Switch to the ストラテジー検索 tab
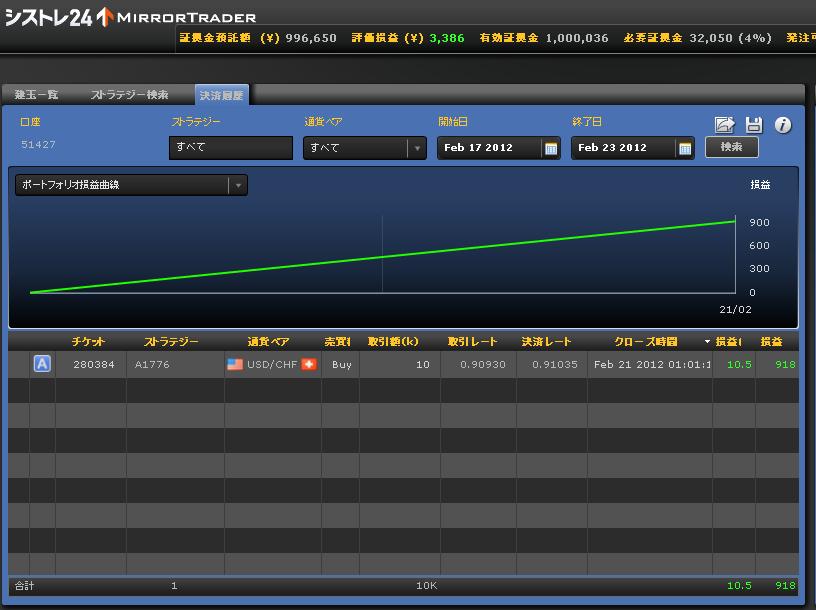This screenshot has width=816, height=610. pyautogui.click(x=130, y=94)
